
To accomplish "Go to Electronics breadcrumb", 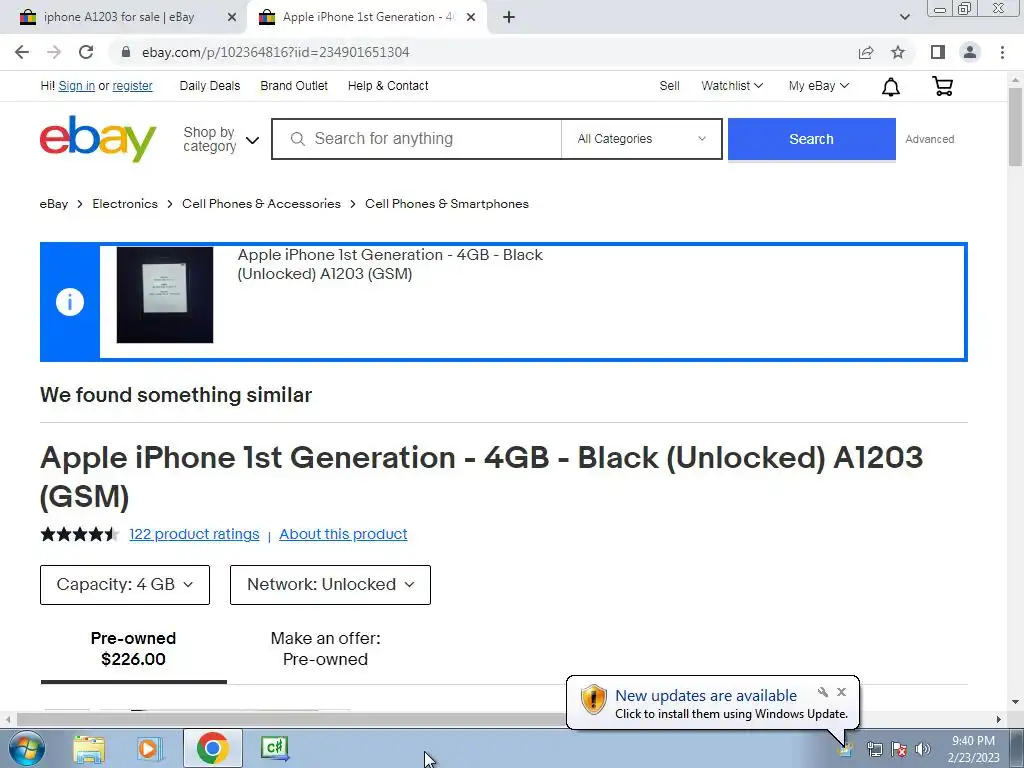I will point(125,204).
